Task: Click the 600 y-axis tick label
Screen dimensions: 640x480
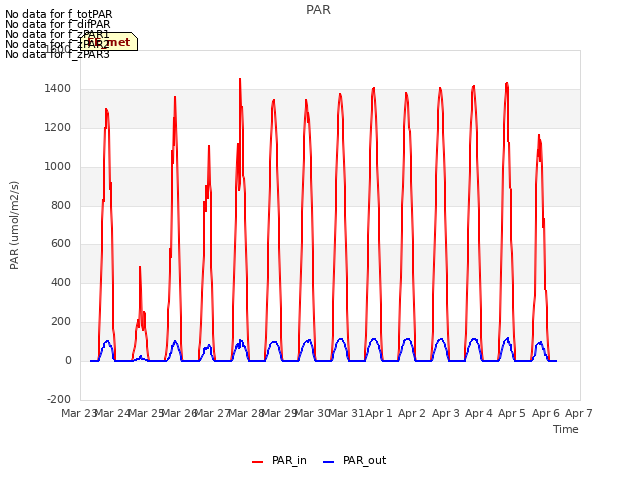Action: [61, 244]
